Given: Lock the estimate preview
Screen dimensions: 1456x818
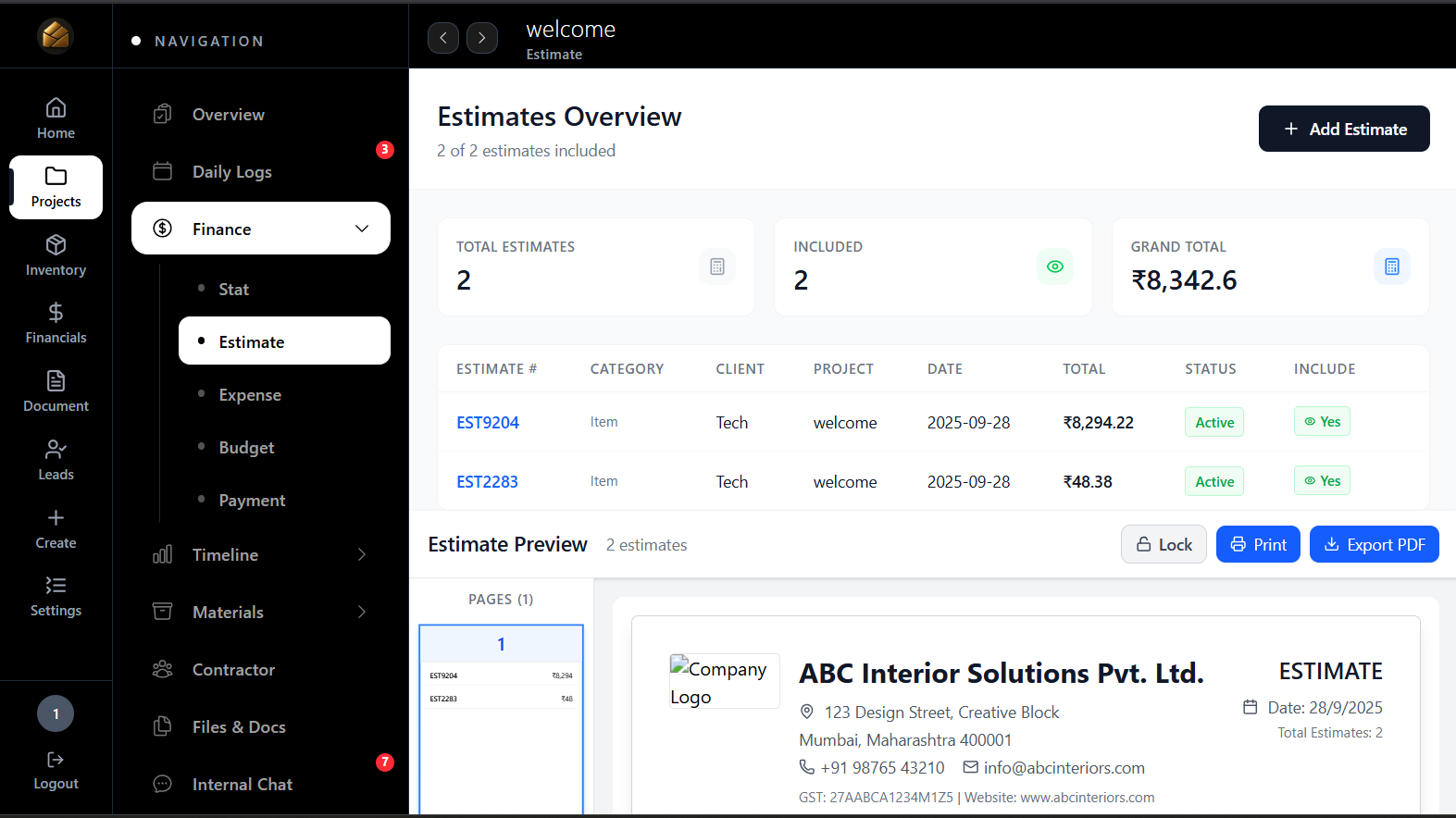Looking at the screenshot, I should [x=1164, y=545].
